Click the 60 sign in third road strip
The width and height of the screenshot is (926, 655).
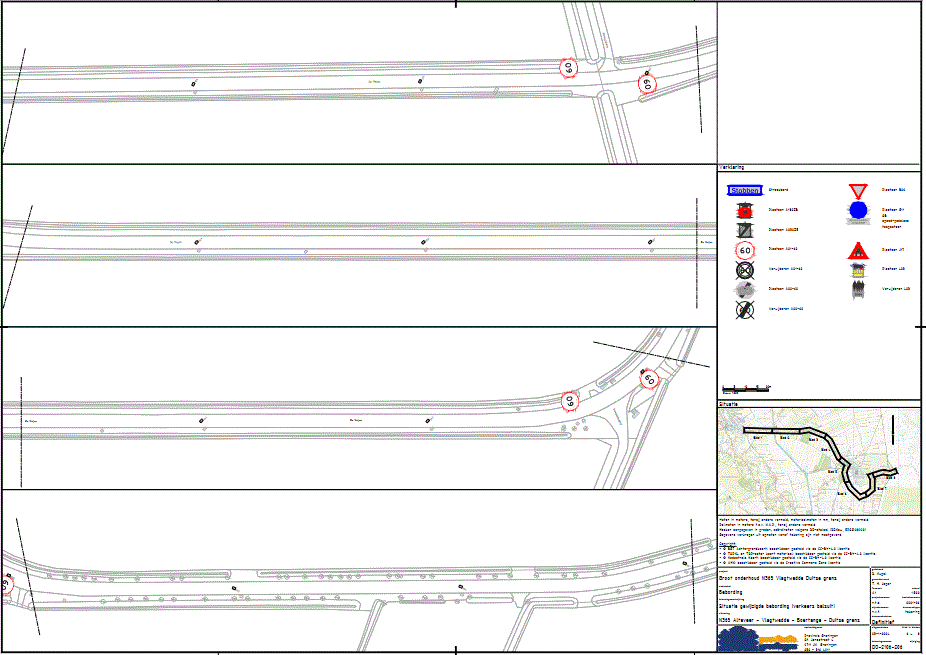coord(569,401)
